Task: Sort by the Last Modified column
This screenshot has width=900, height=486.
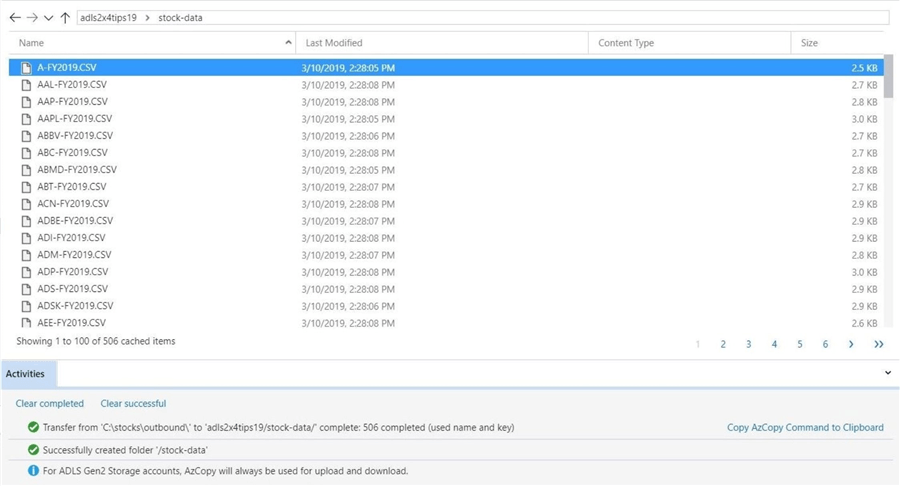Action: point(333,43)
